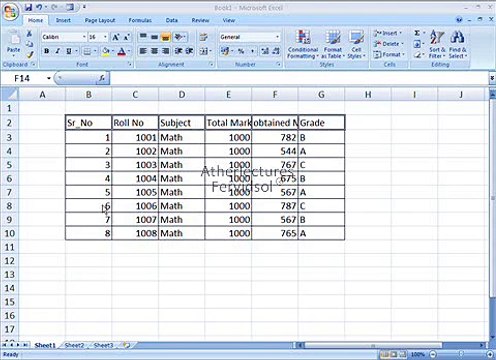This screenshot has height=360, width=496.
Task: Increase indent in Alignment group
Action: pos(189,51)
